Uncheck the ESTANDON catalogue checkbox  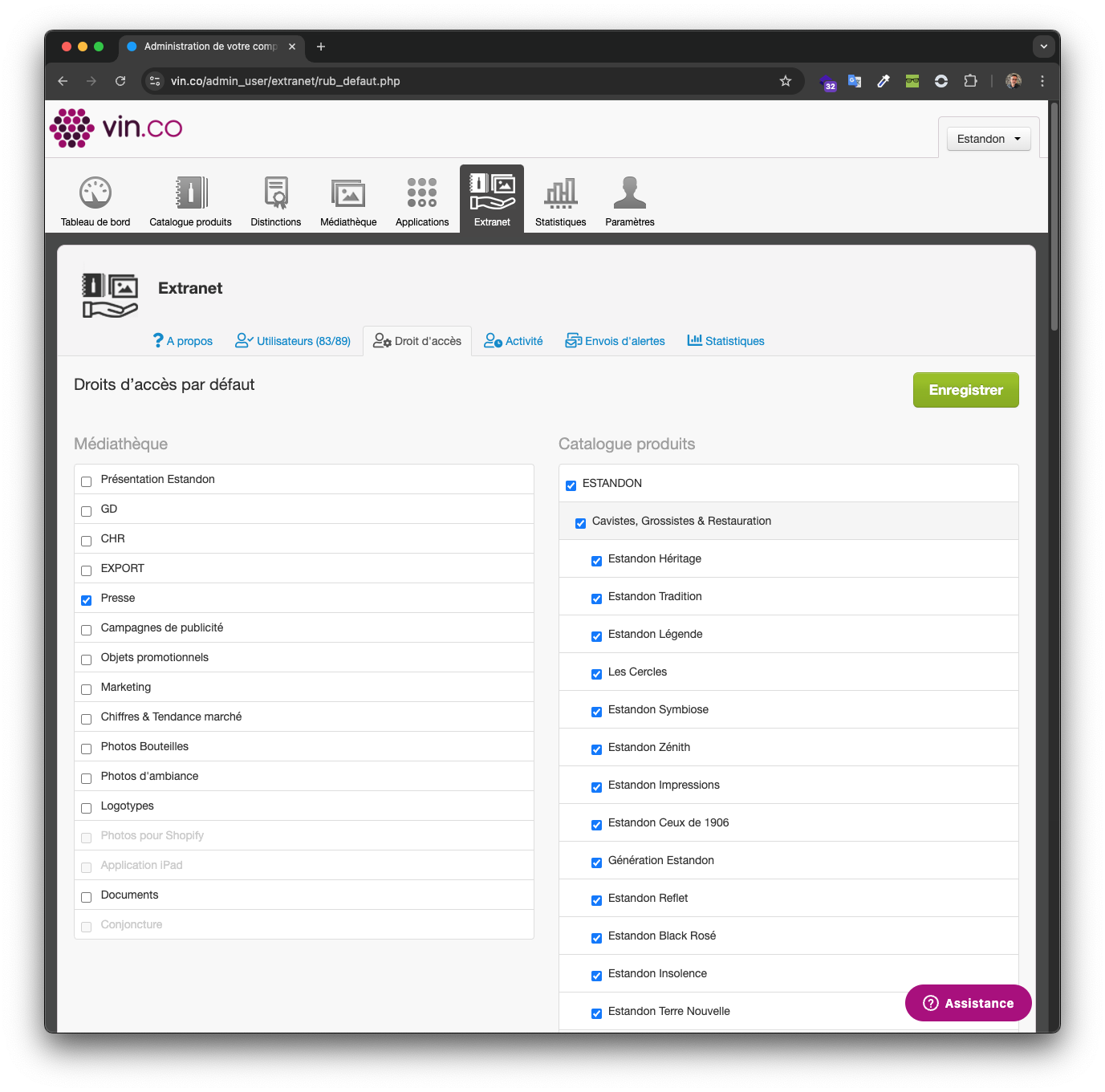point(571,485)
